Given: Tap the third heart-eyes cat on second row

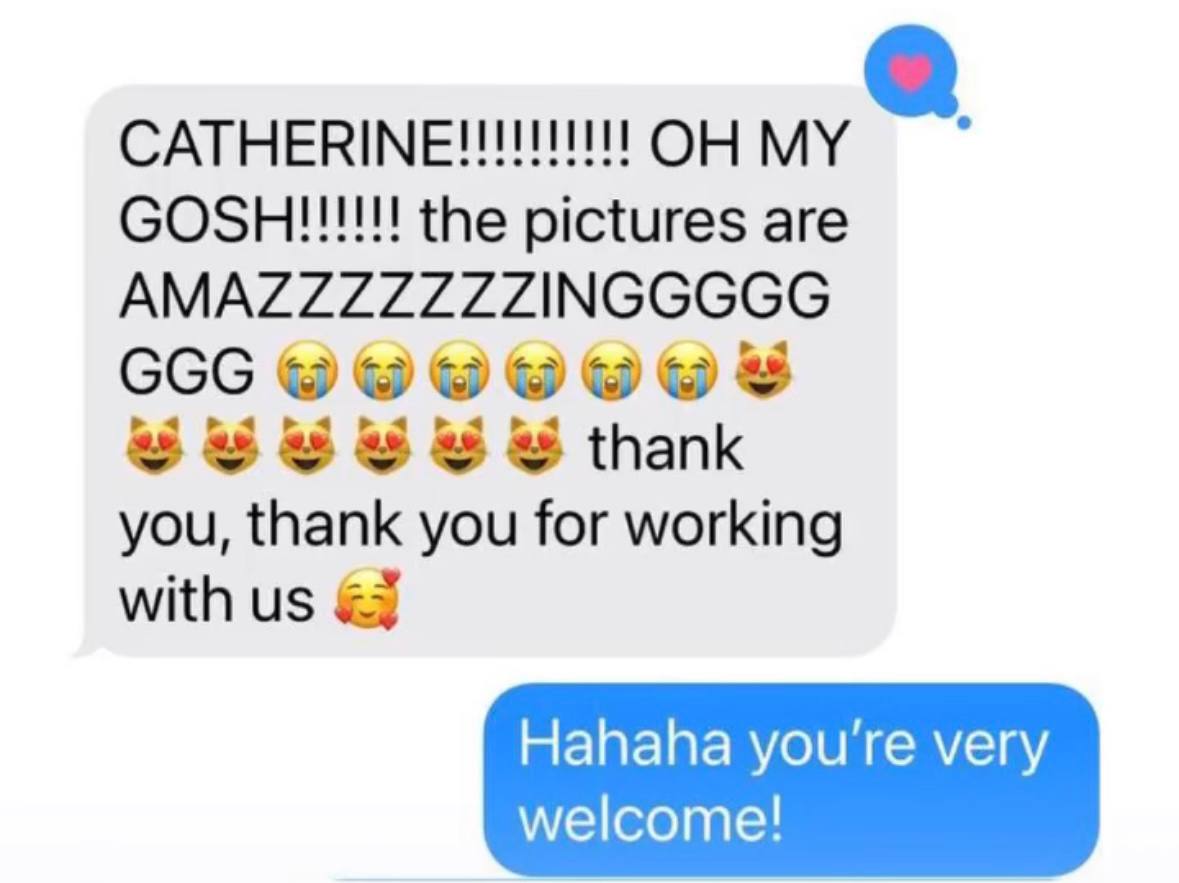Looking at the screenshot, I should click(x=304, y=445).
